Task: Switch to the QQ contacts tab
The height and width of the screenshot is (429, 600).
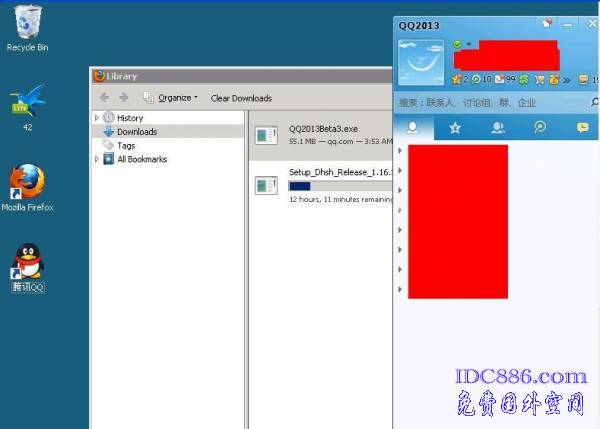Action: tap(413, 128)
